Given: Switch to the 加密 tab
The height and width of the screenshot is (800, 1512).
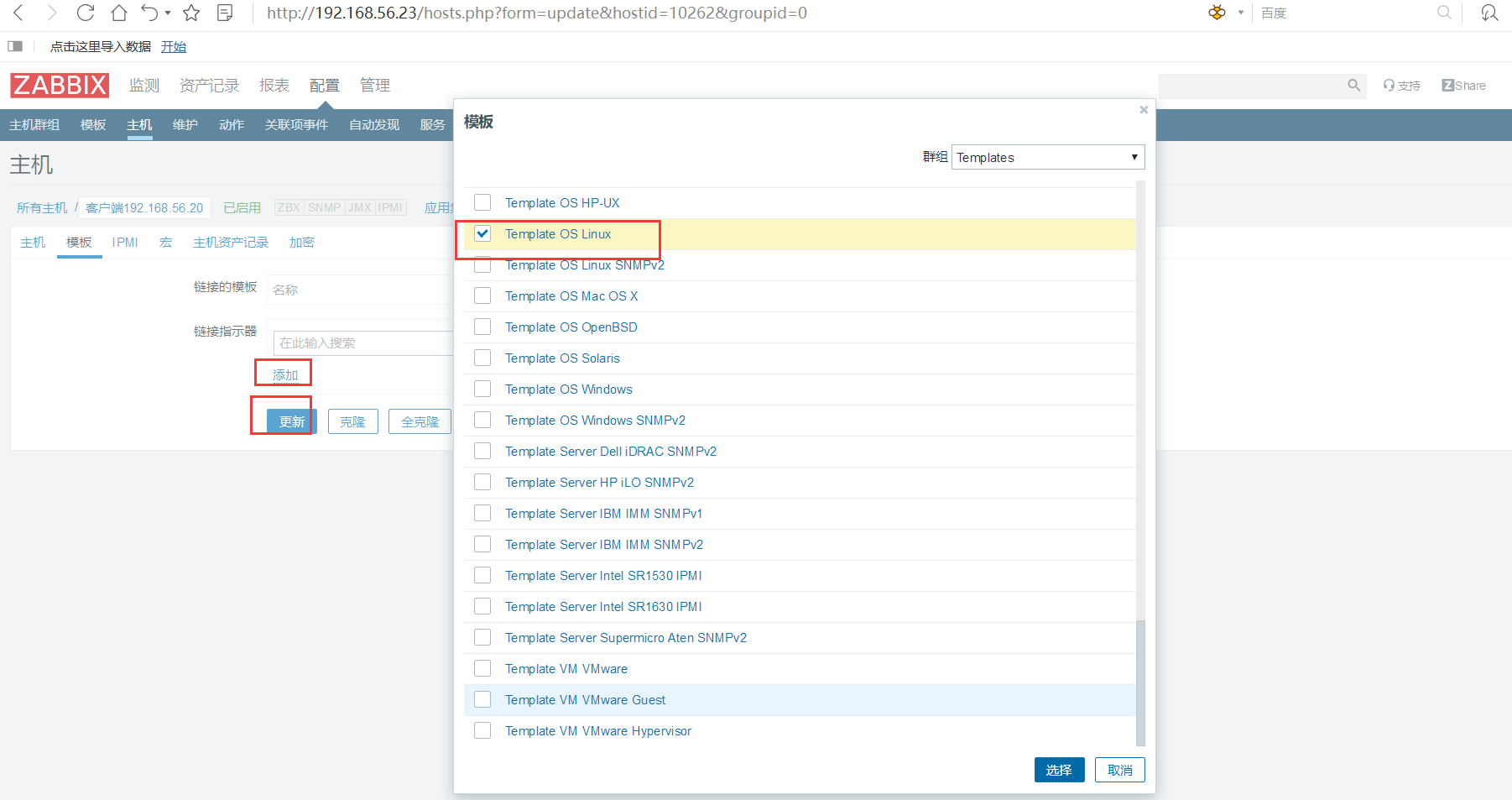Looking at the screenshot, I should point(302,243).
